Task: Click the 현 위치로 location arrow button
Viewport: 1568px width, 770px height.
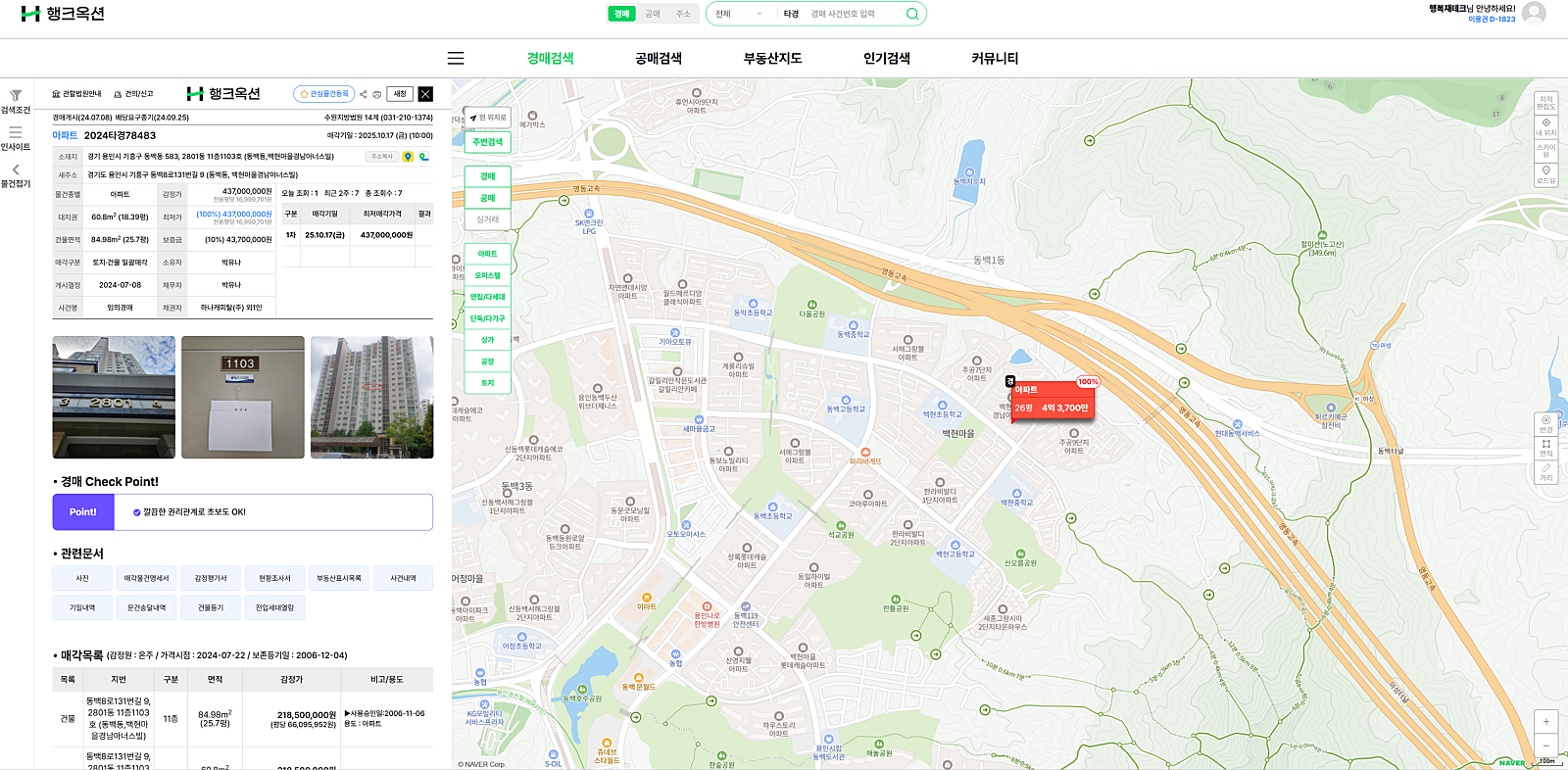Action: 488,118
